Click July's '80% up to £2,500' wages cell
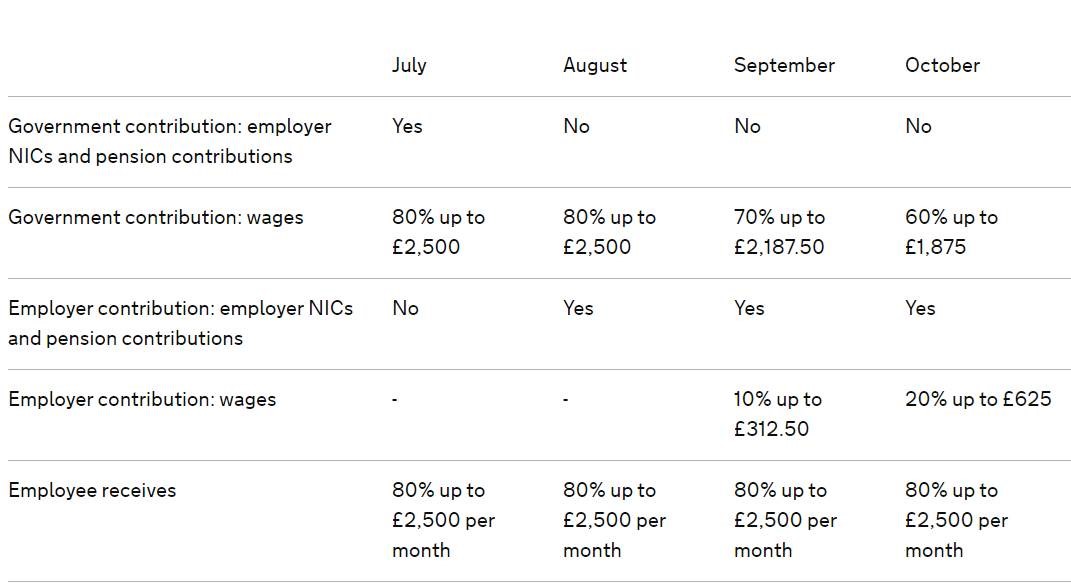 click(438, 232)
